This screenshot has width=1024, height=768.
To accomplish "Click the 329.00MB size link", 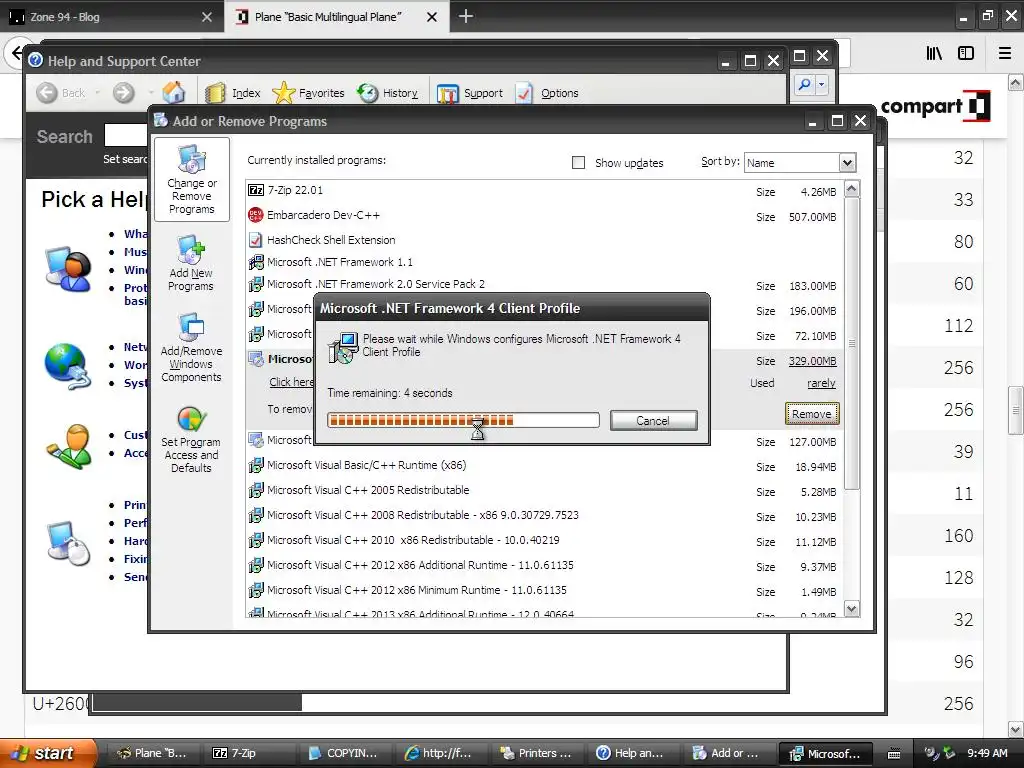I will coord(812,361).
